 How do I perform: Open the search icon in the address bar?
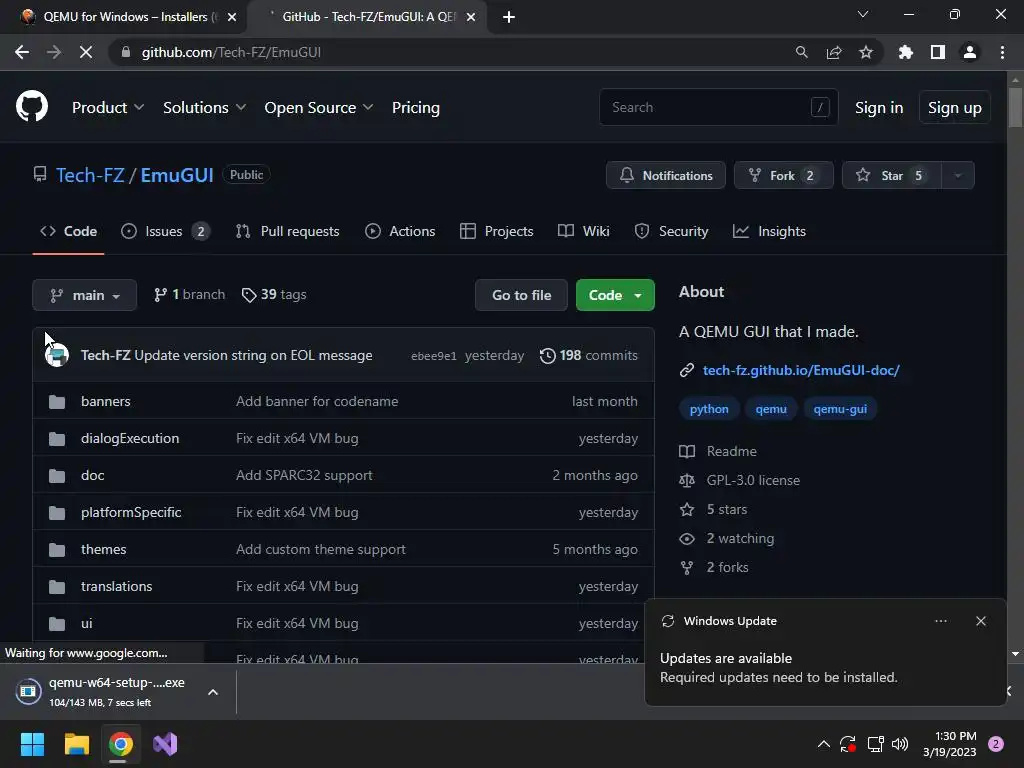[801, 52]
